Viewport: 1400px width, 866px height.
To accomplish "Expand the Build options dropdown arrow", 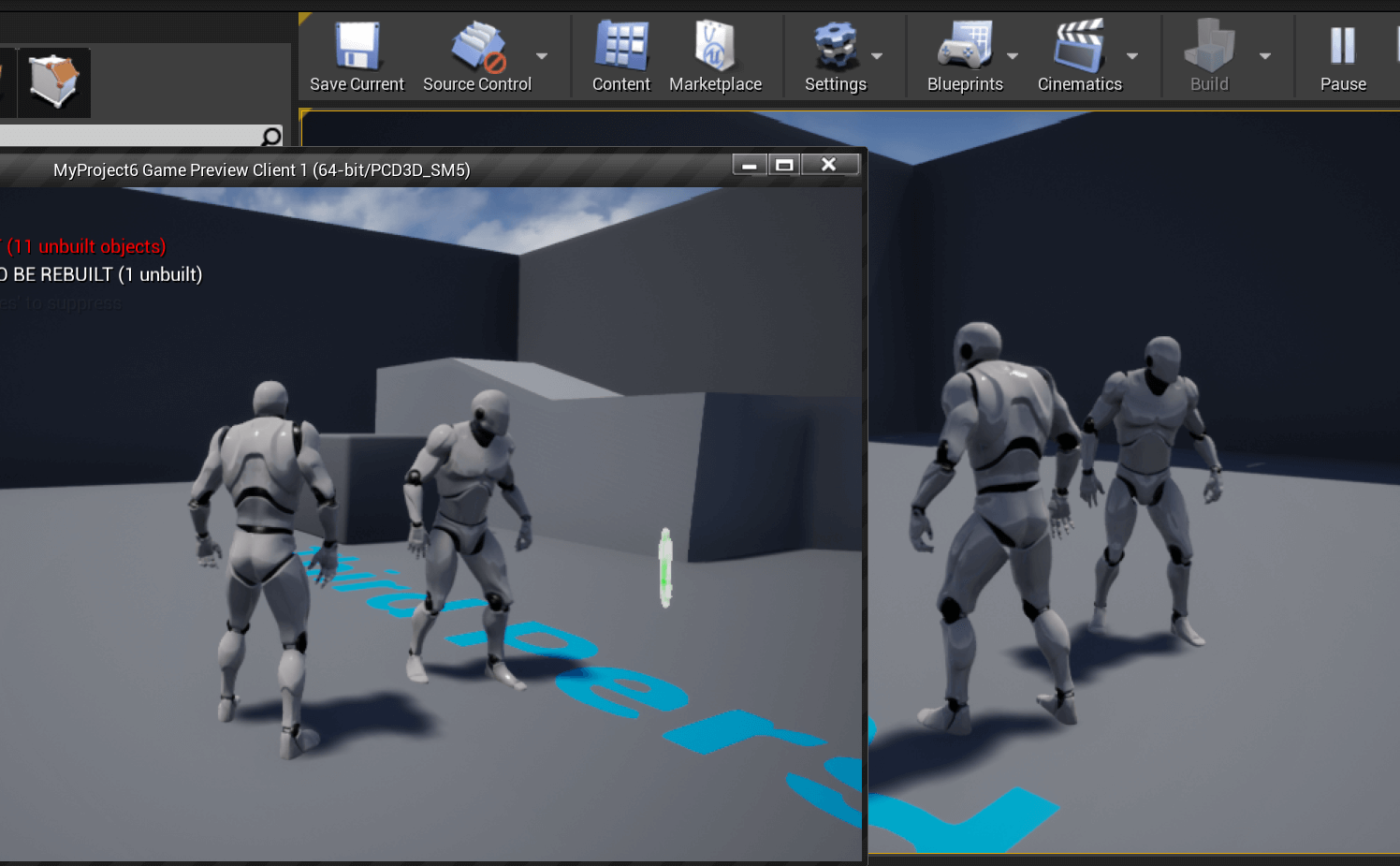I will coord(1265,56).
